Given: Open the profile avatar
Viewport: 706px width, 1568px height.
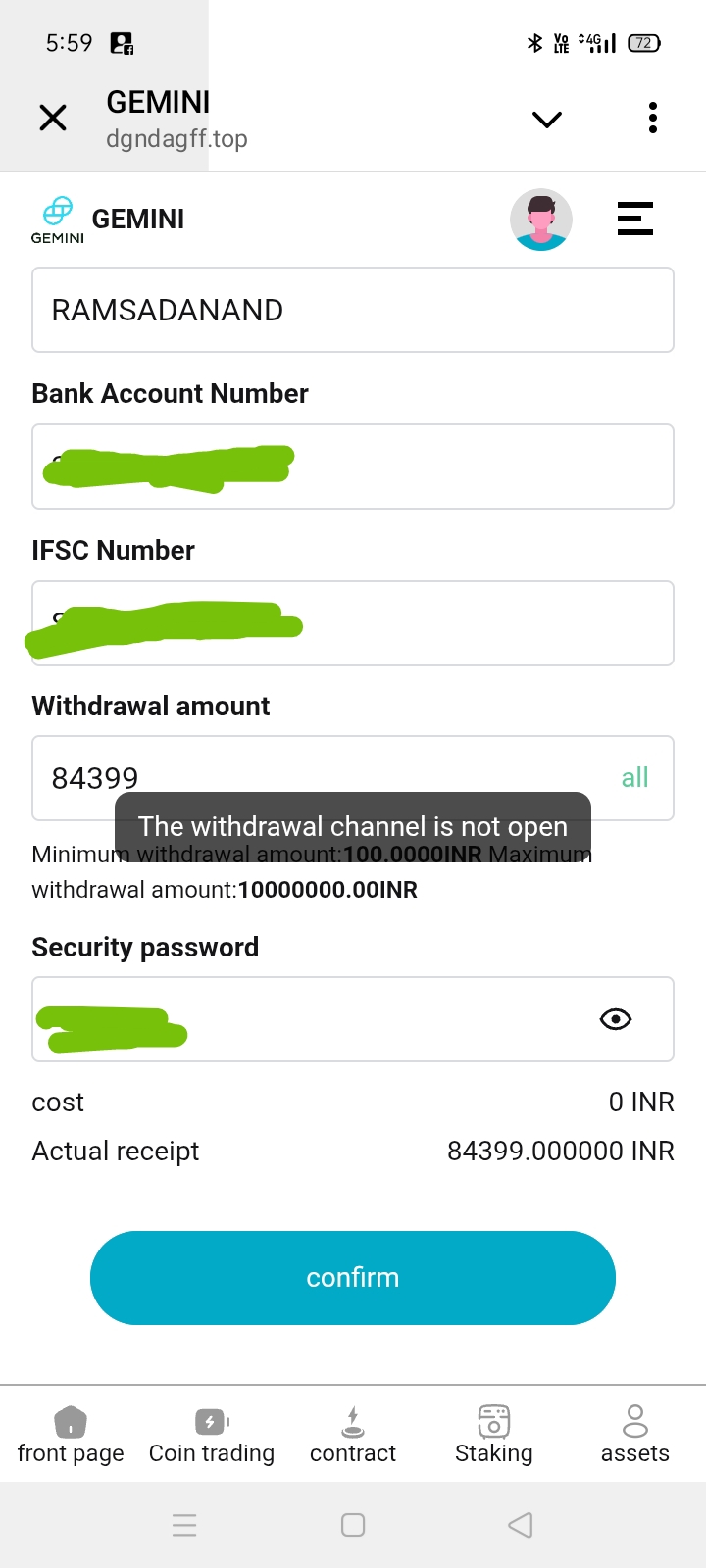Looking at the screenshot, I should click(x=541, y=220).
